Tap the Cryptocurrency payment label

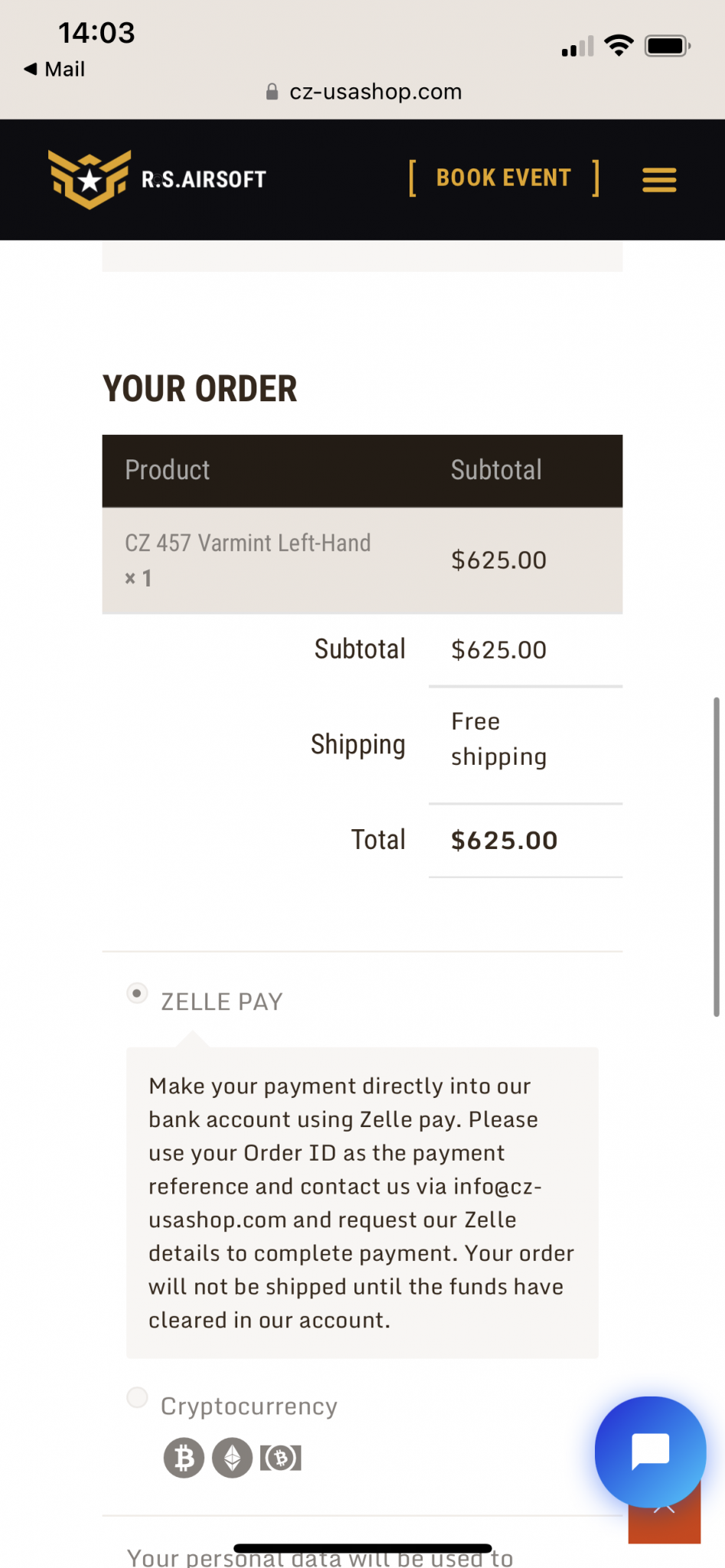pos(249,1406)
